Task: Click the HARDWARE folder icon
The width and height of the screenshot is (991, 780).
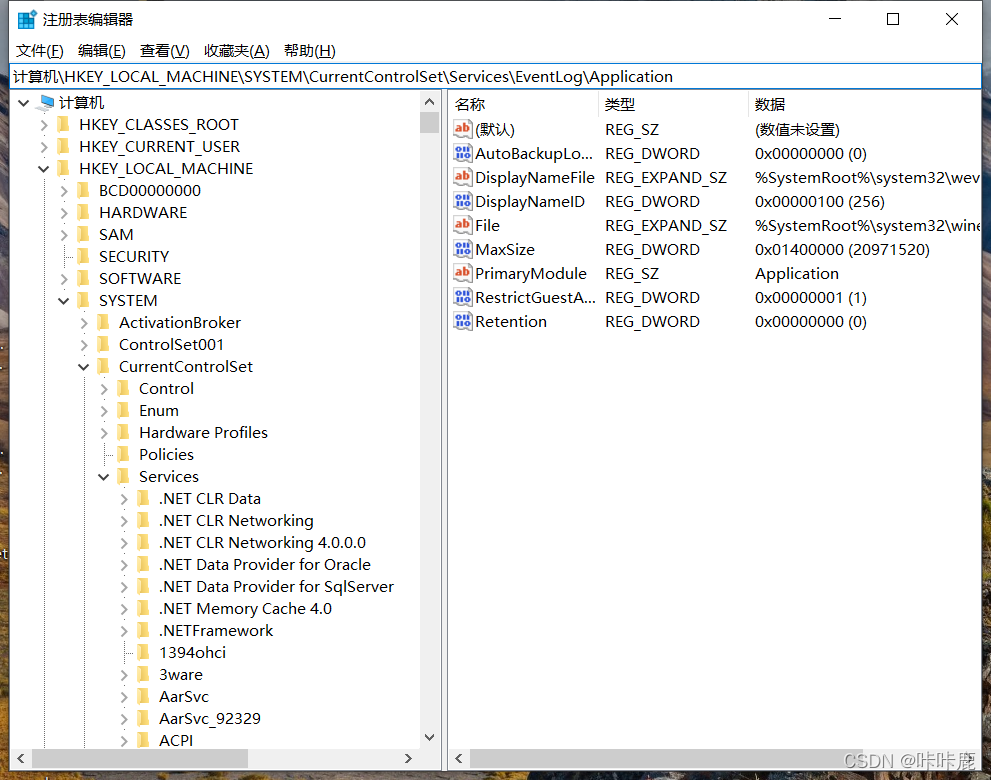Action: [83, 212]
